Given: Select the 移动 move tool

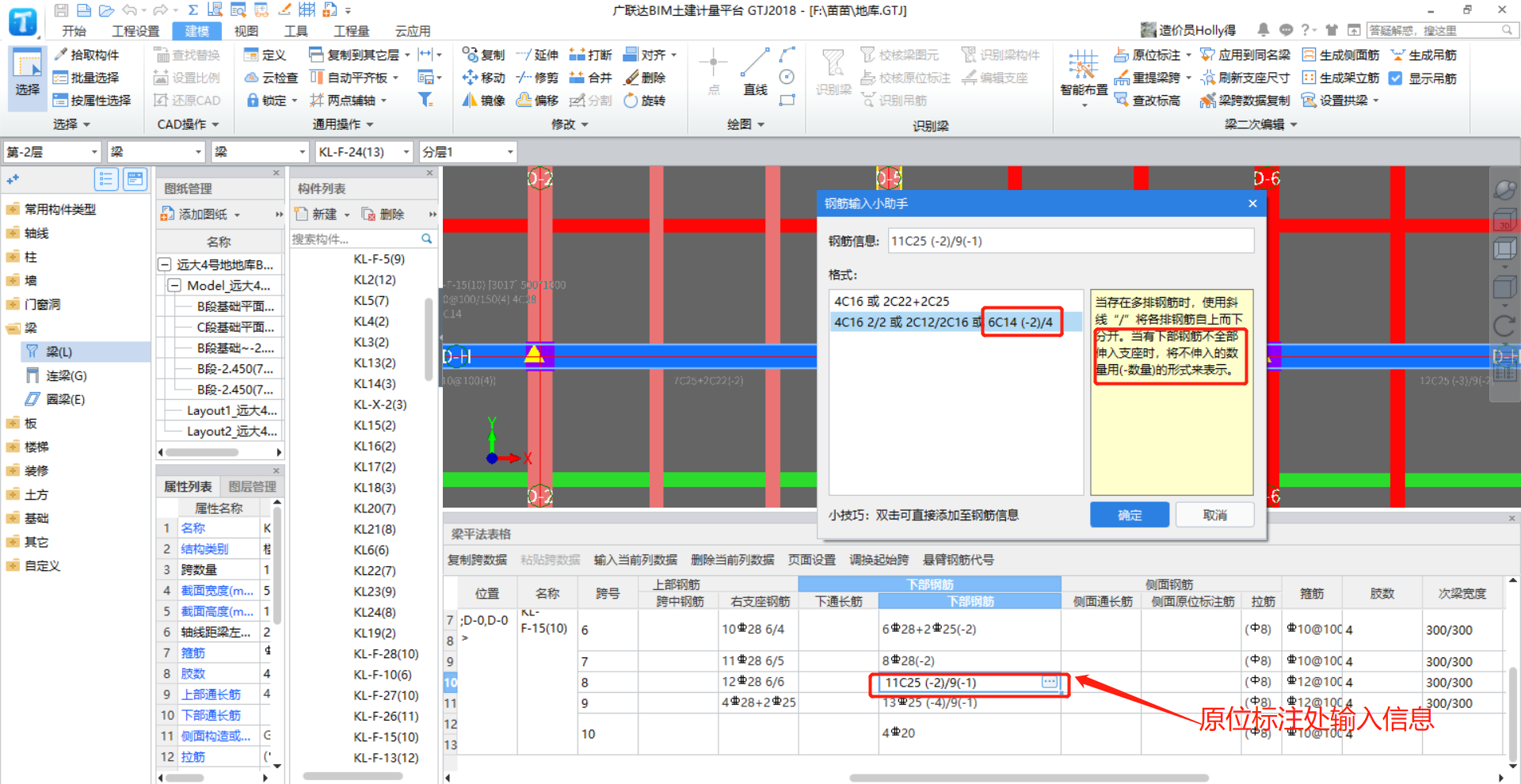Looking at the screenshot, I should coord(483,78).
